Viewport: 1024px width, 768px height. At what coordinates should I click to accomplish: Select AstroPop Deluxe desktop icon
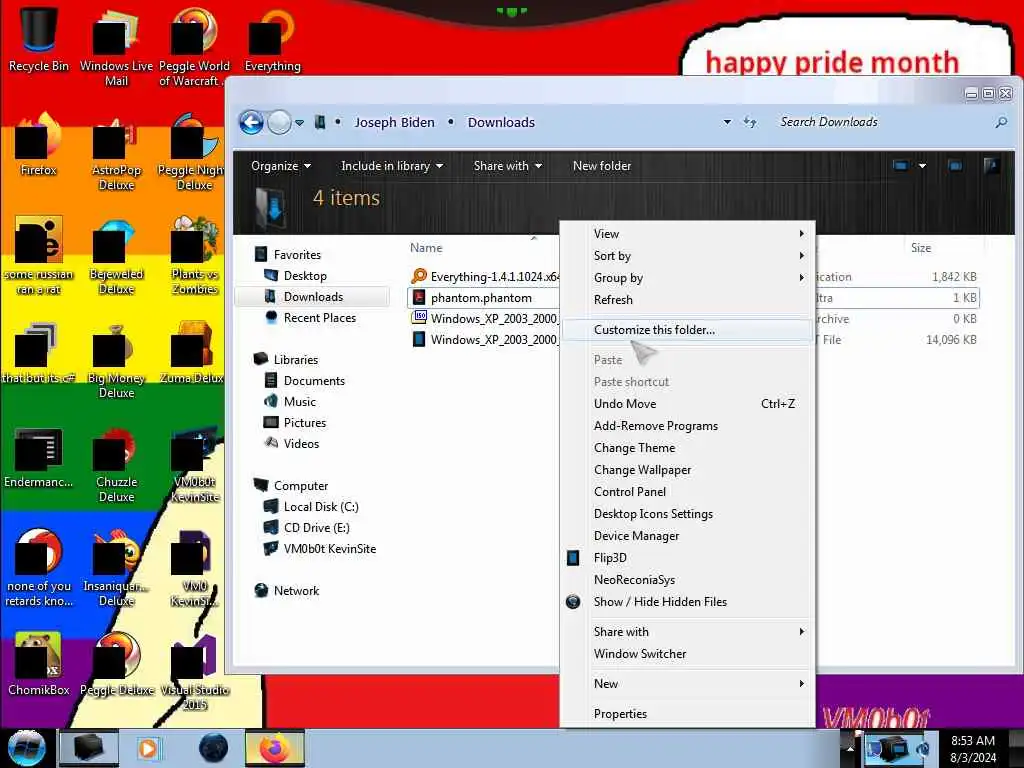pyautogui.click(x=116, y=152)
